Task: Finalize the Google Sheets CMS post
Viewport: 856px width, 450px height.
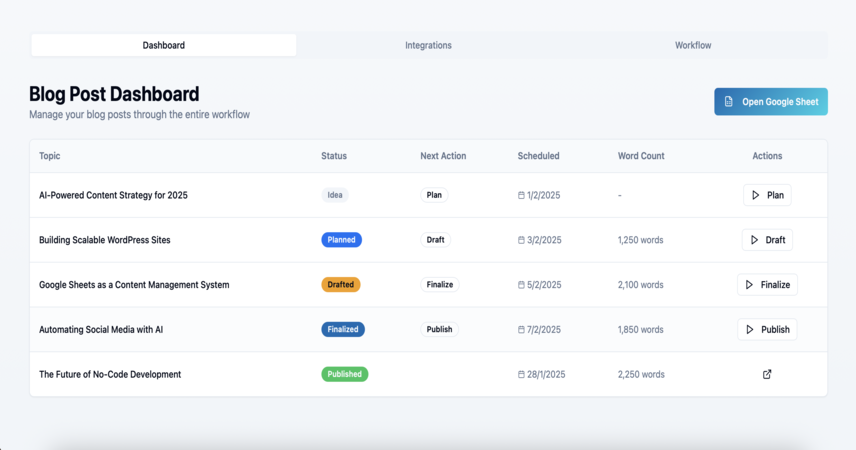Action: point(767,285)
